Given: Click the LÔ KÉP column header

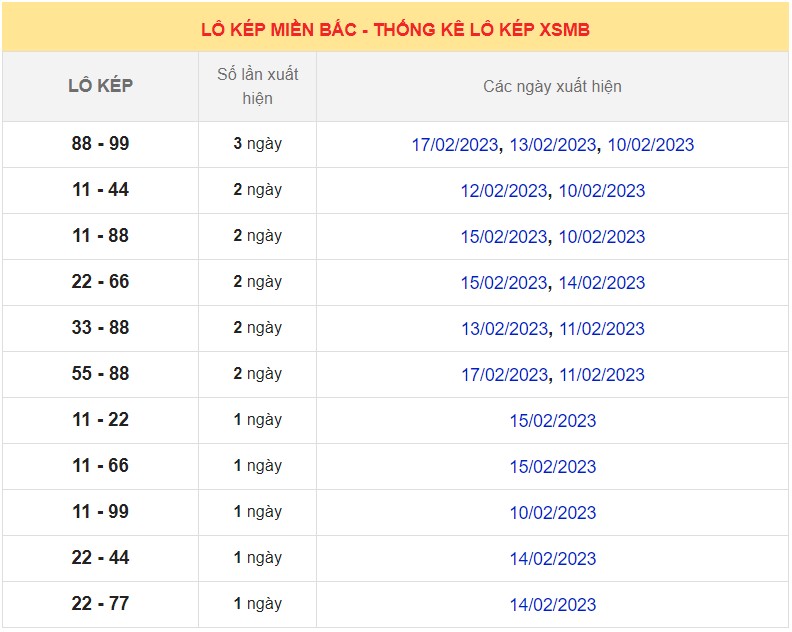Looking at the screenshot, I should 100,86.
